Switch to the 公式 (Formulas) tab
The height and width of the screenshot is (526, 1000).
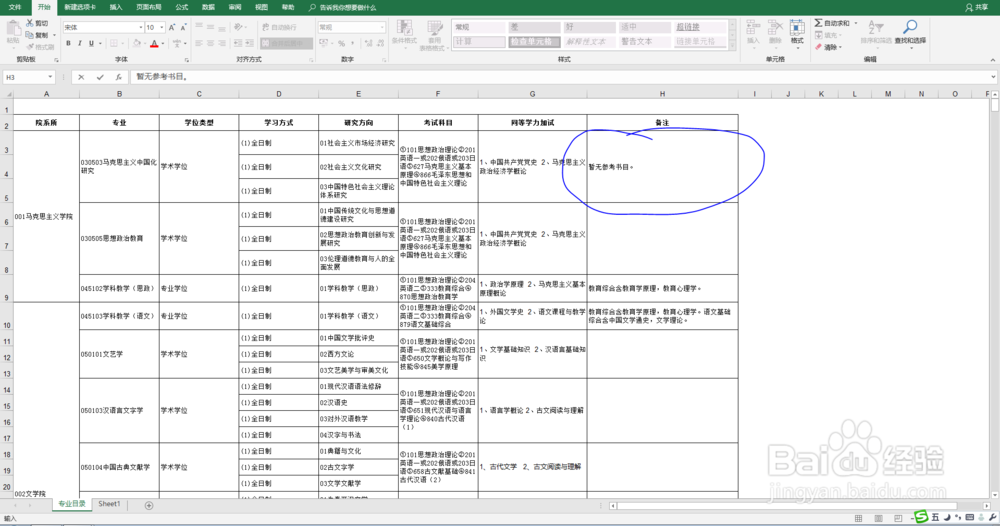coord(182,7)
